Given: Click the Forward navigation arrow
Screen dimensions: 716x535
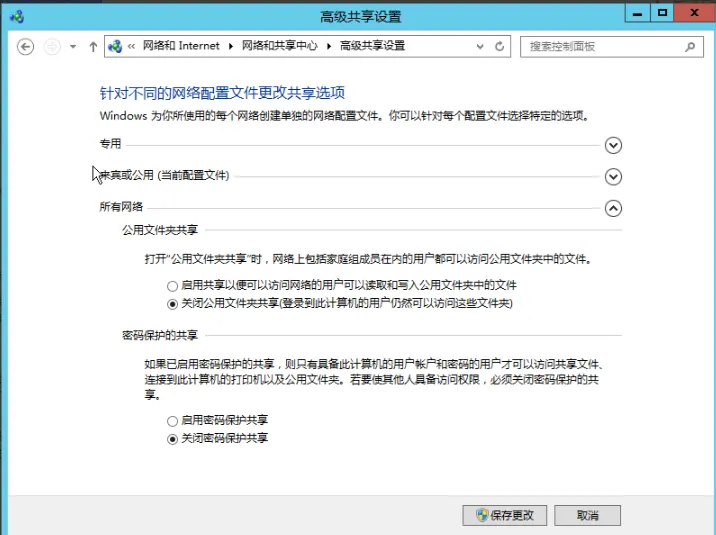Looking at the screenshot, I should point(52,47).
